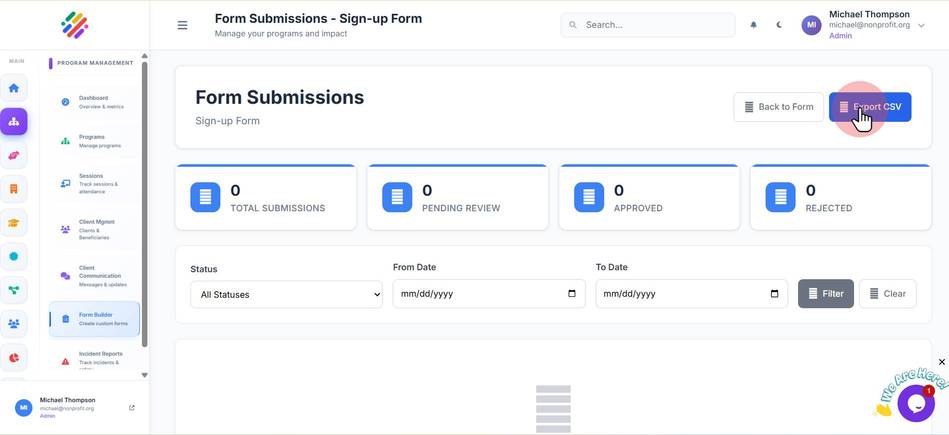Click the sidebar vertical scrollbar

click(145, 204)
